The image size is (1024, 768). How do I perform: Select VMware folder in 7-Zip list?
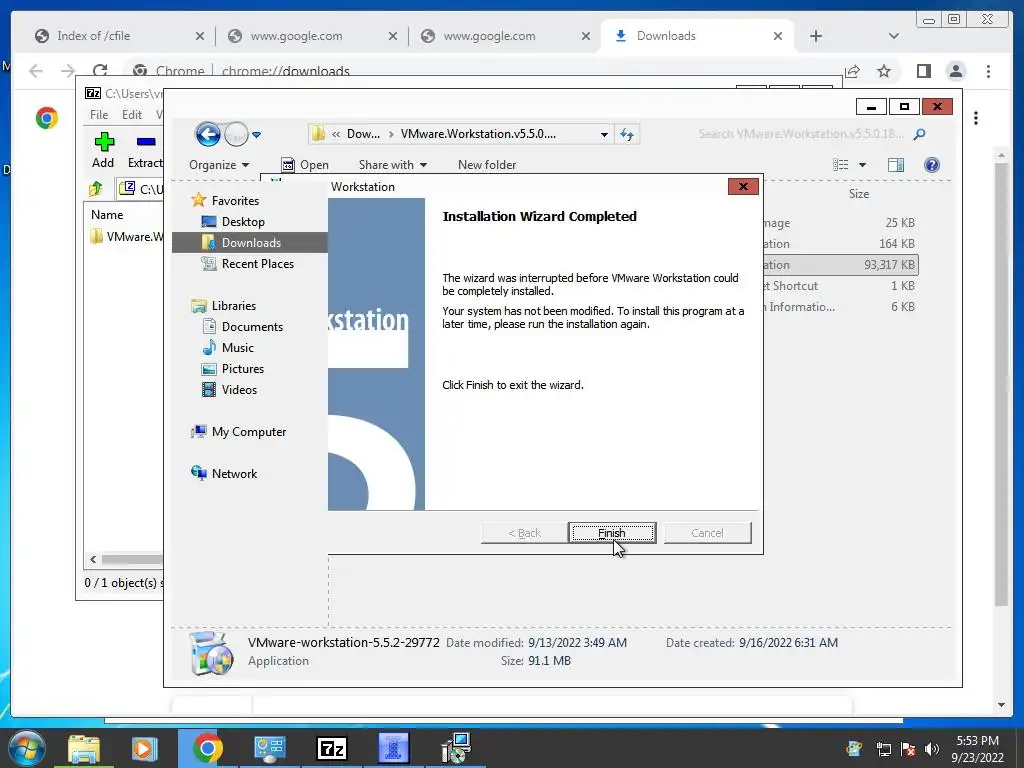[127, 236]
